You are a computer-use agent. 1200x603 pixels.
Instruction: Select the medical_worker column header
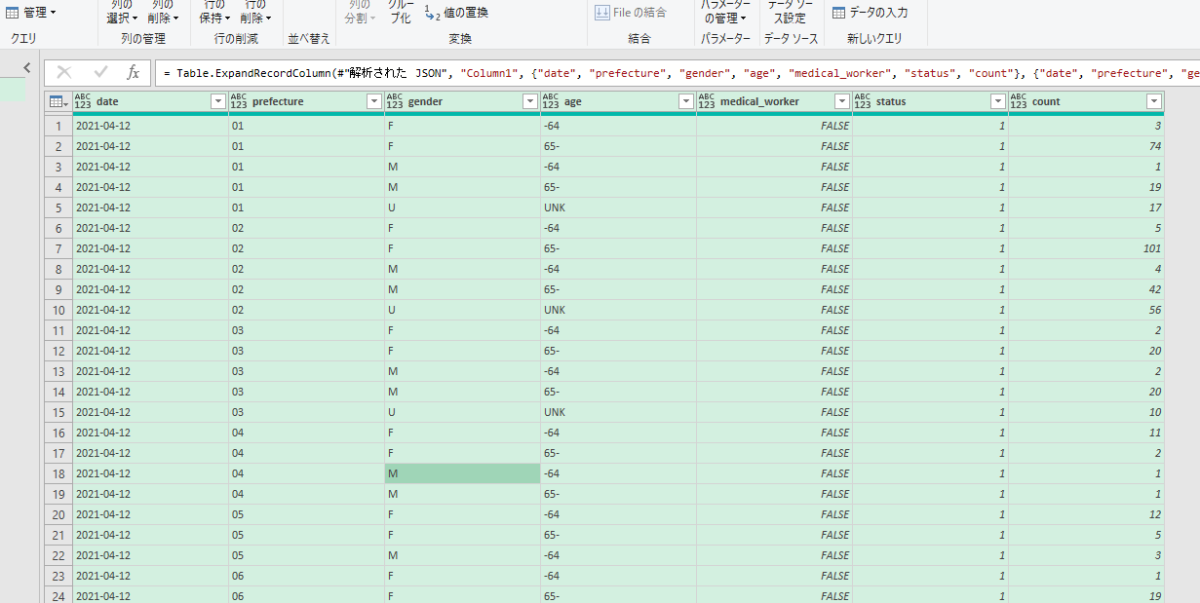(x=774, y=102)
